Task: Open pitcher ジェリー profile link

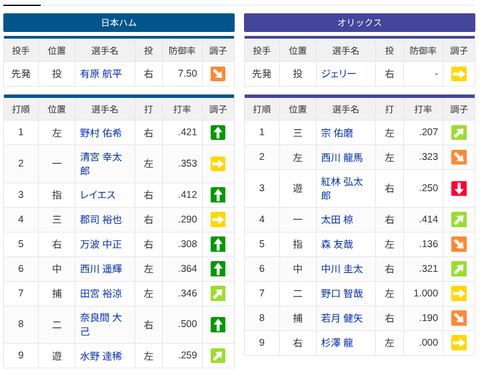Action: 338,73
